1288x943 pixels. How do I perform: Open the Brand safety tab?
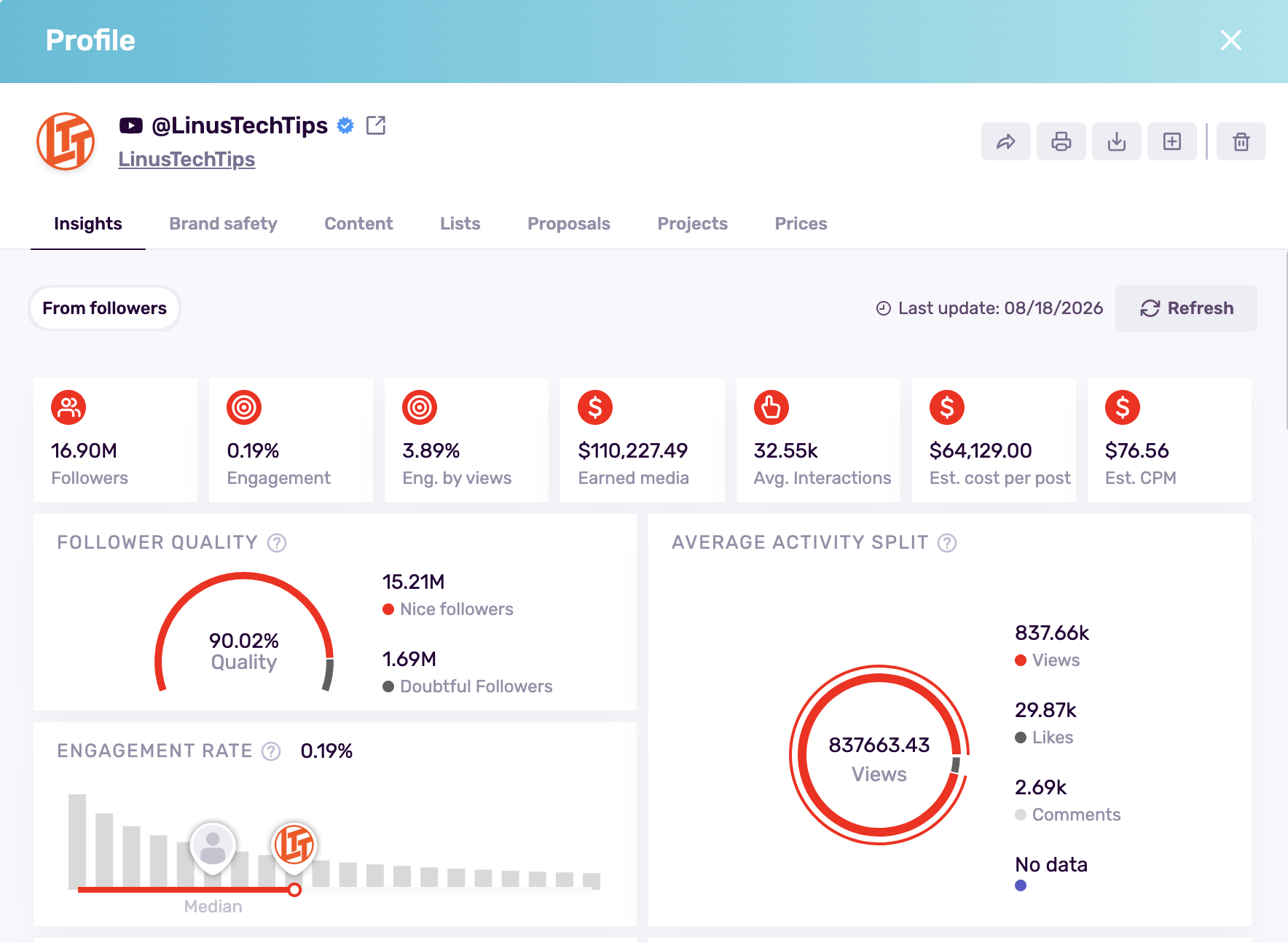223,224
